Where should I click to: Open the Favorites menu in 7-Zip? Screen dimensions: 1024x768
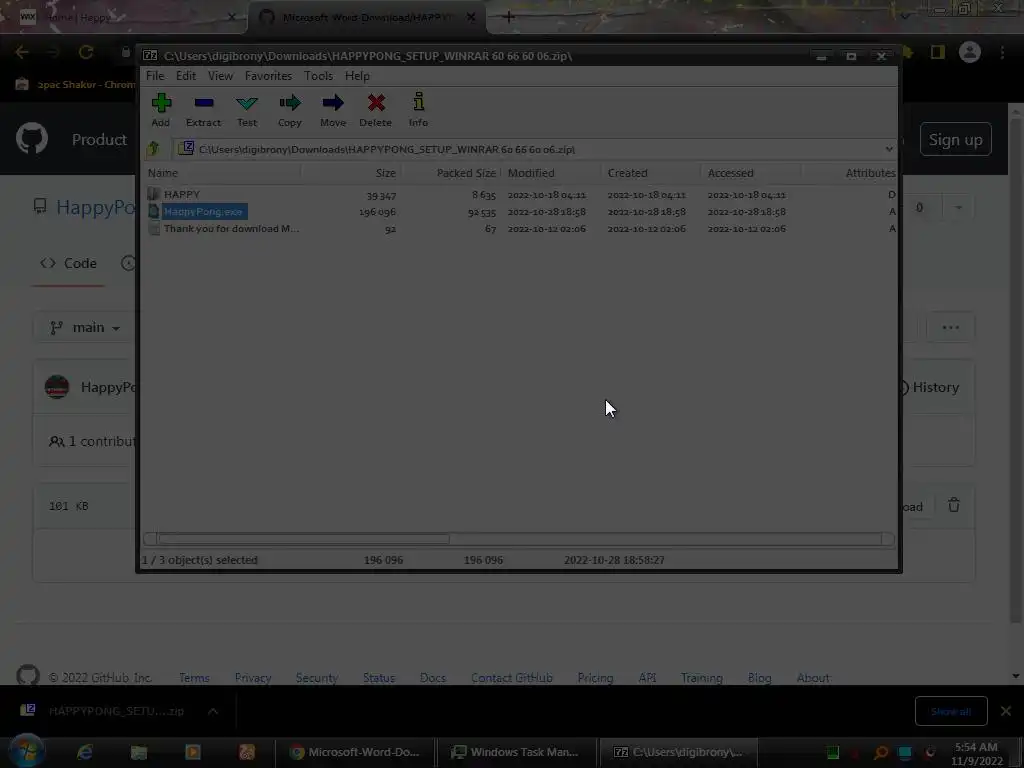pyautogui.click(x=268, y=76)
